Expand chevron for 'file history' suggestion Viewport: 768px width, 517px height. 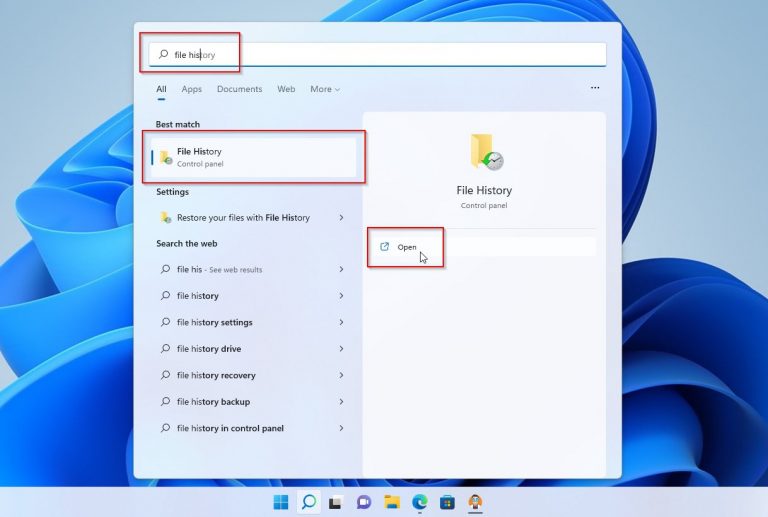(341, 296)
